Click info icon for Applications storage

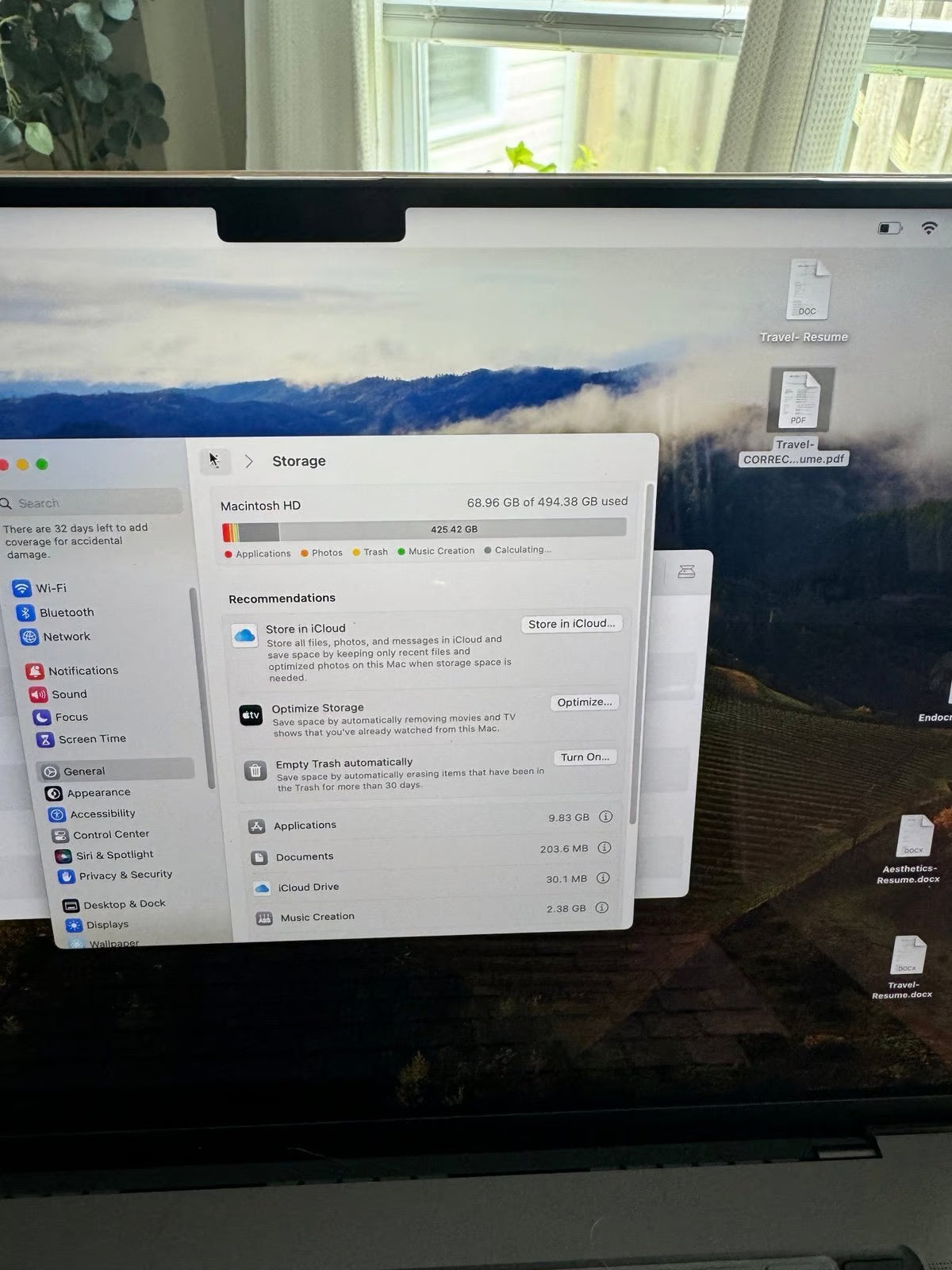point(605,817)
